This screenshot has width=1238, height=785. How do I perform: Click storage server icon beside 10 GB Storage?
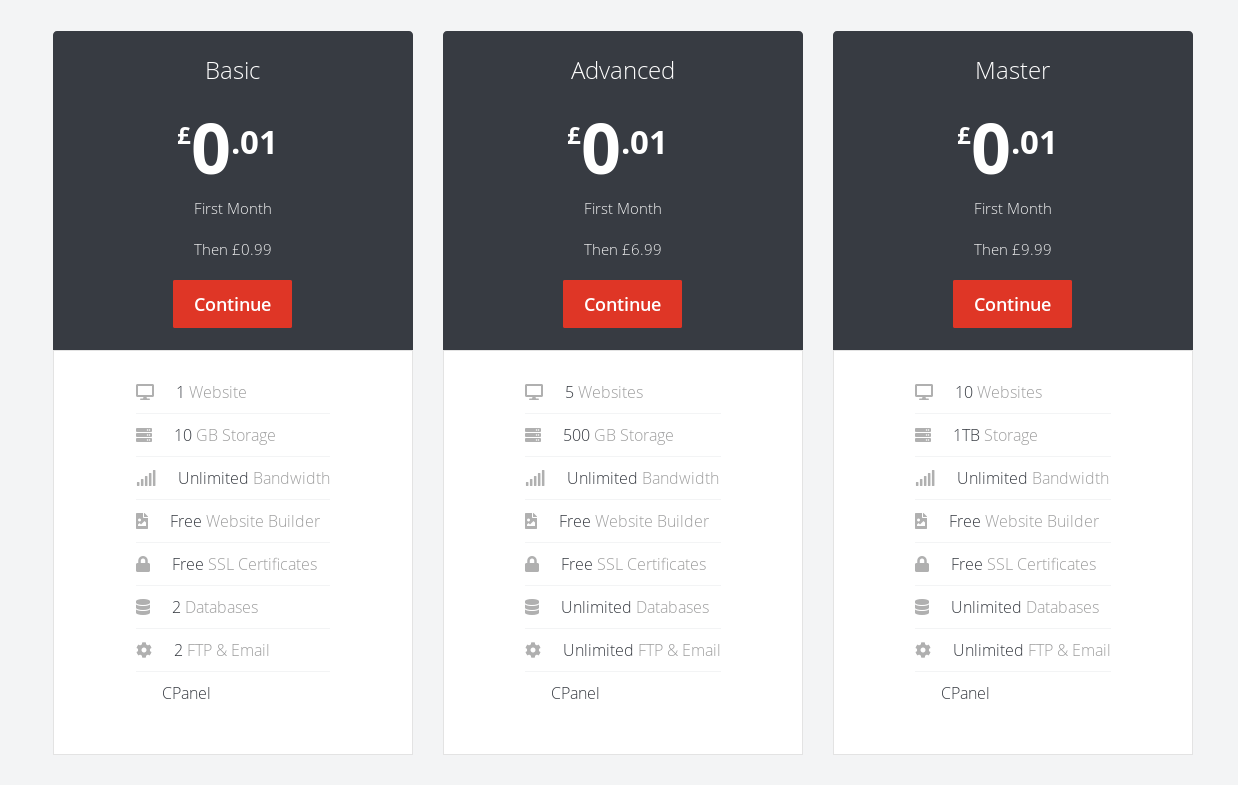click(144, 435)
